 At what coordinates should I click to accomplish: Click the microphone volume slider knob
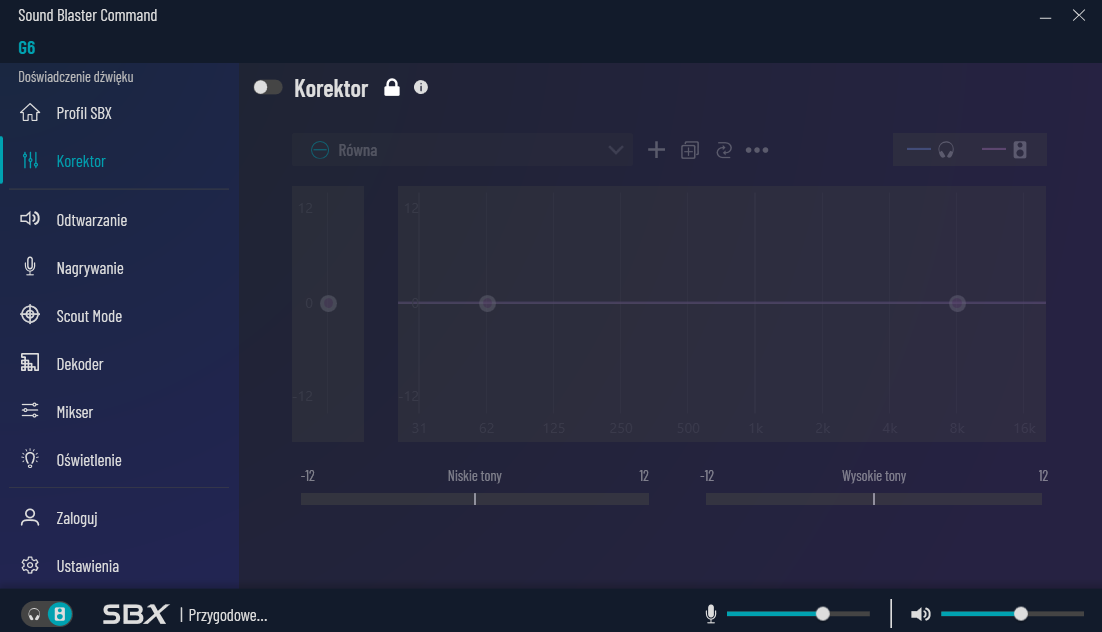pyautogui.click(x=822, y=614)
